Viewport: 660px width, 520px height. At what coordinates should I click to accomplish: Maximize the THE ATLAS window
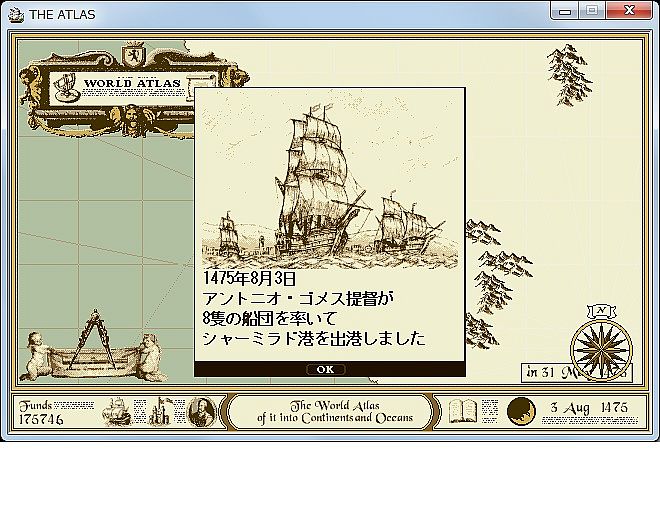click(x=592, y=11)
